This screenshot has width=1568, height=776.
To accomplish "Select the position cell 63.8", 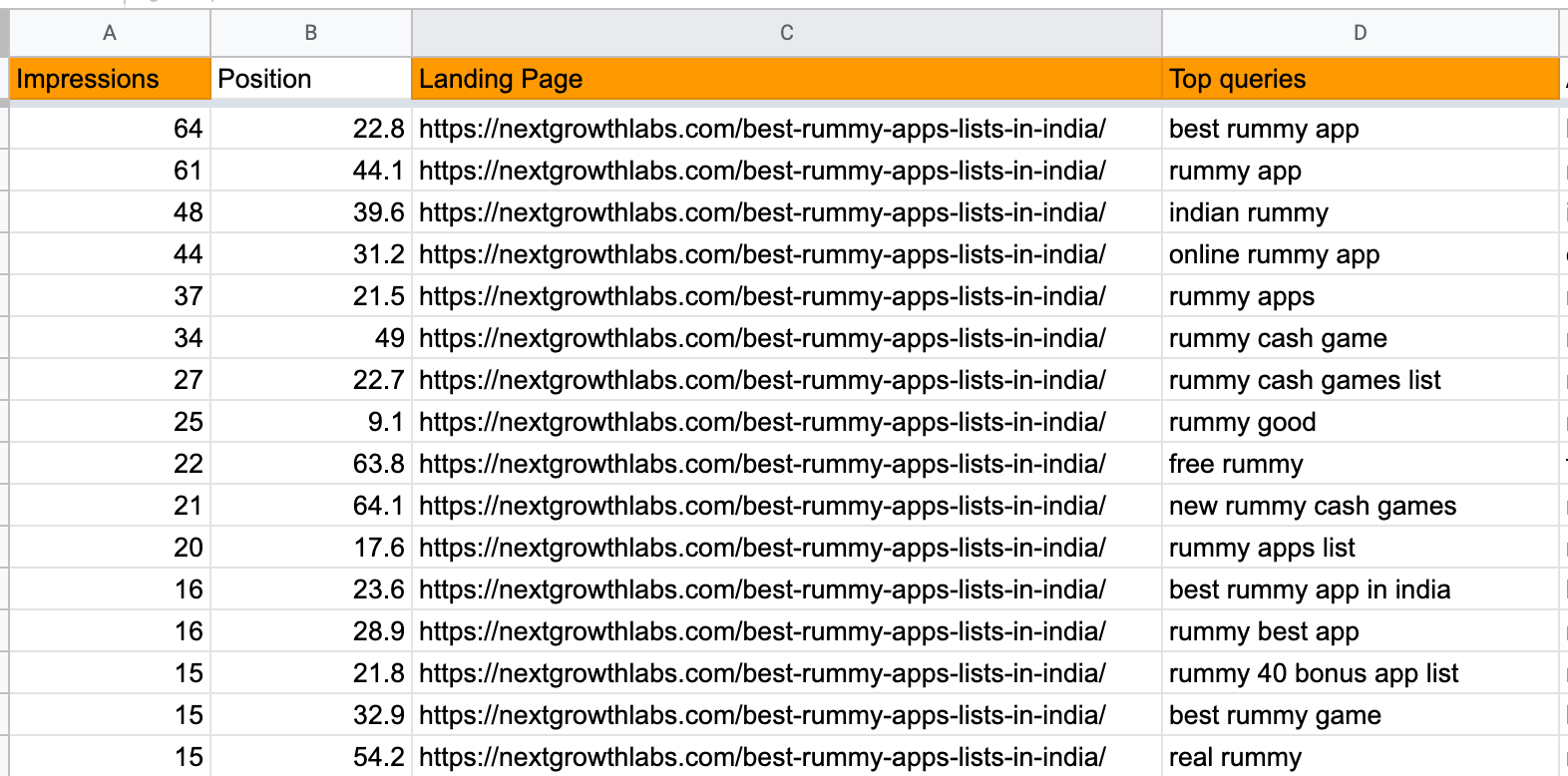I will click(311, 464).
